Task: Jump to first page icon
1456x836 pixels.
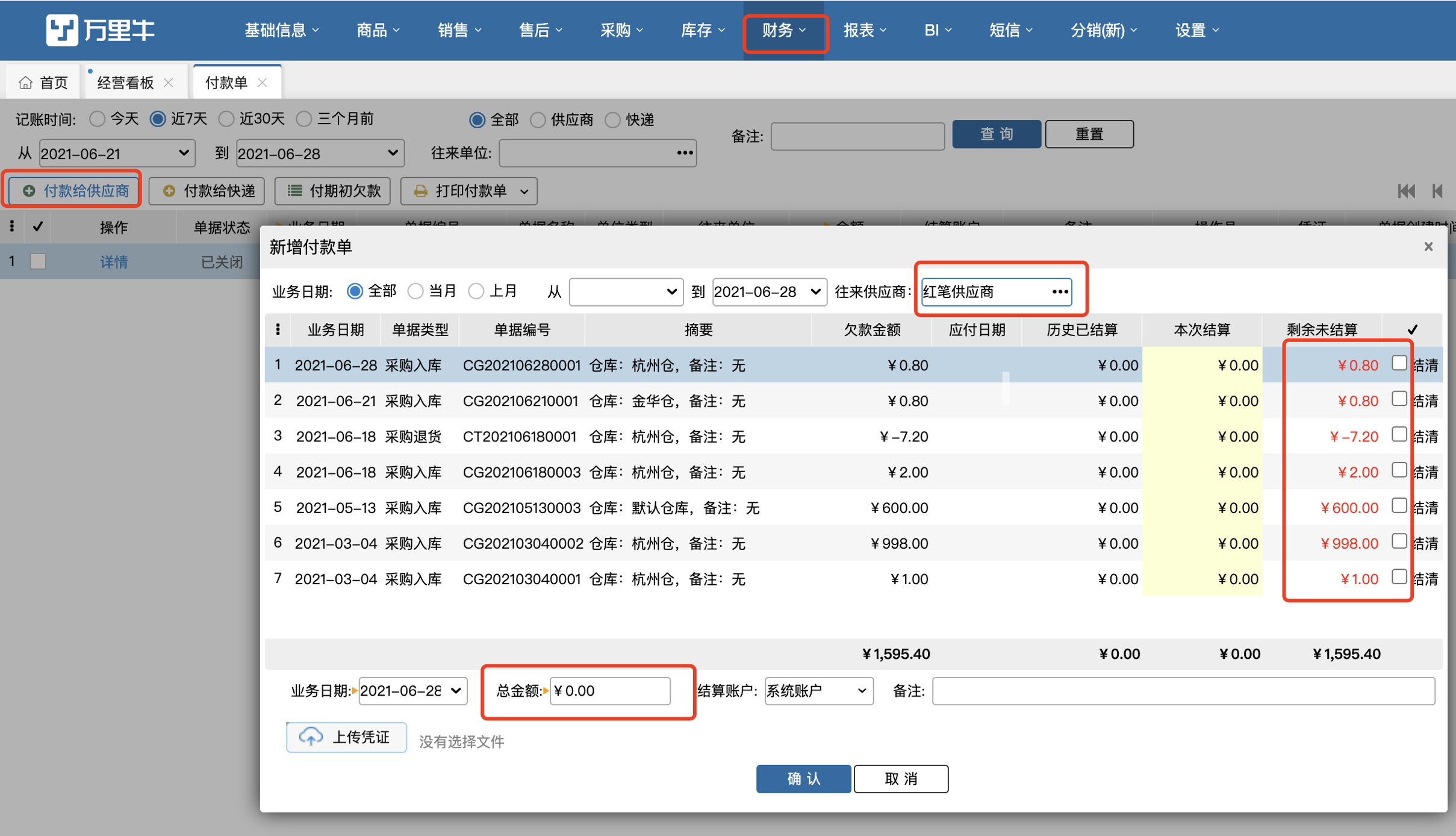Action: 1406,191
